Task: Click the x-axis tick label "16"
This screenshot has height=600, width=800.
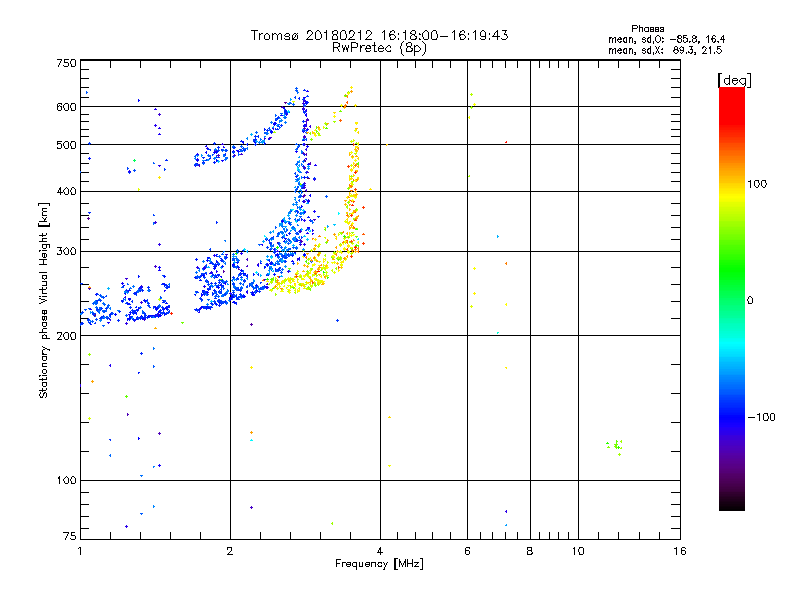Action: tap(680, 551)
